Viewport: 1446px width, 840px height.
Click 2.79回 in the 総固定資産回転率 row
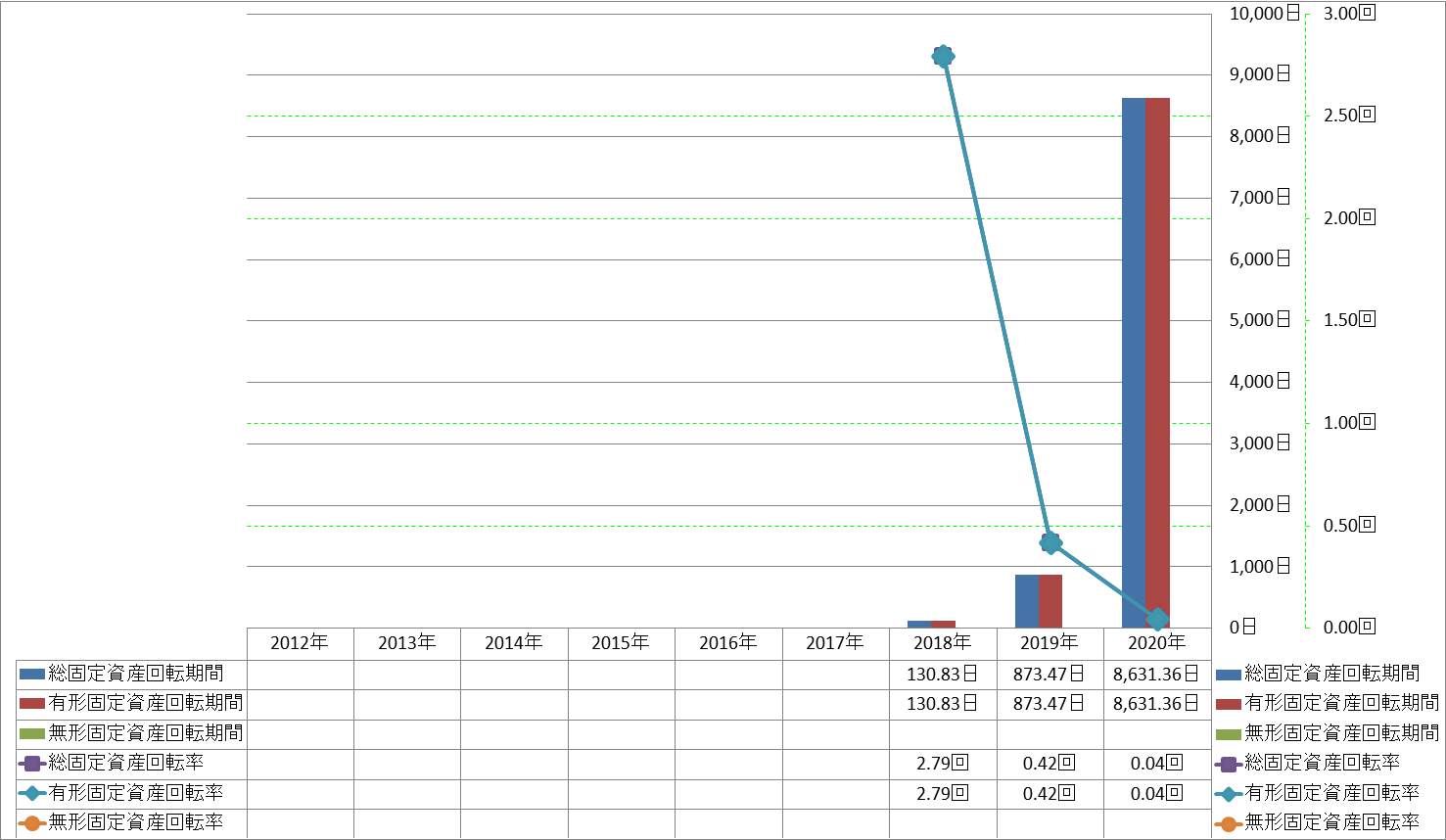pyautogui.click(x=943, y=764)
